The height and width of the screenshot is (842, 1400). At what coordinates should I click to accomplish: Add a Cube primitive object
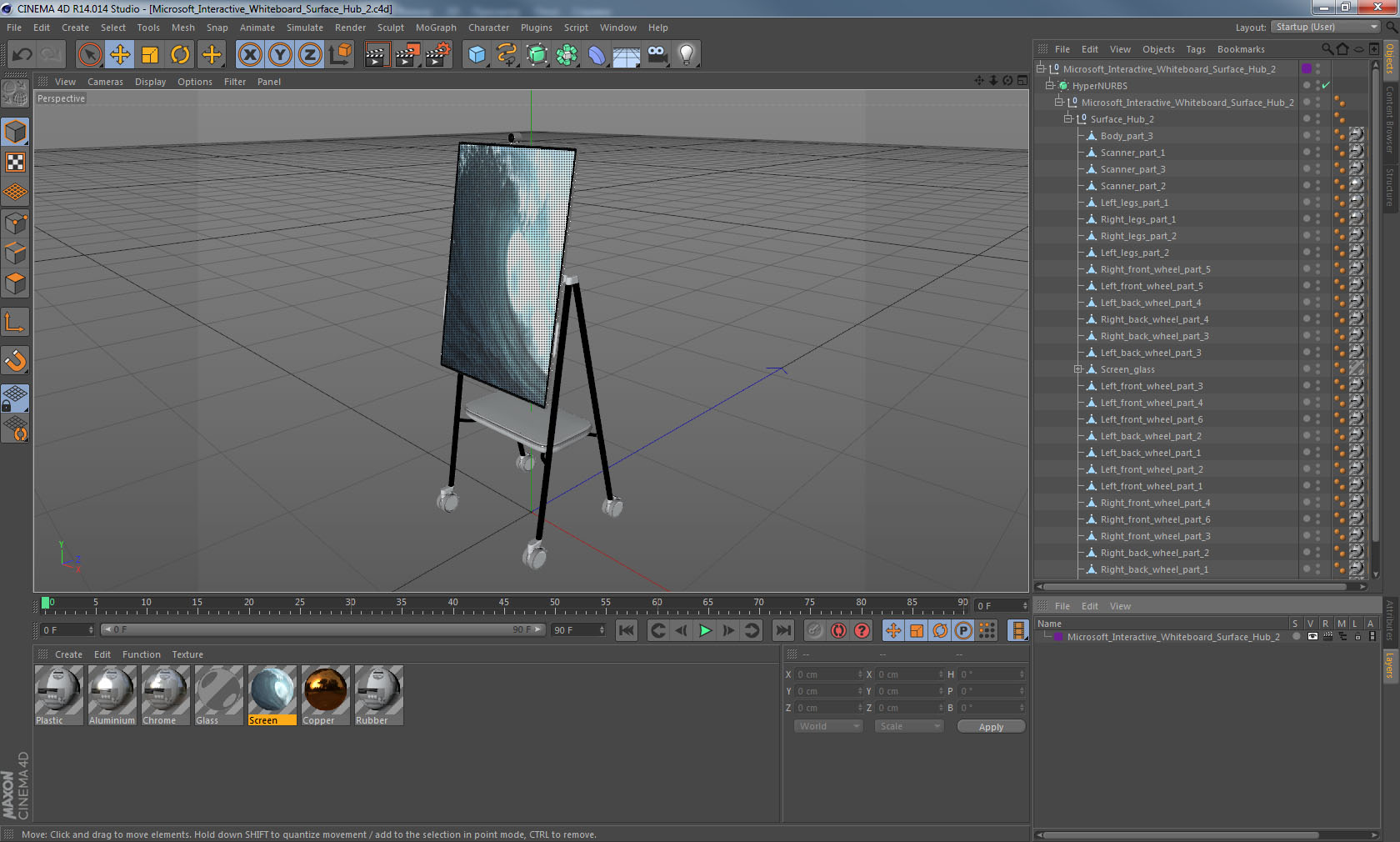pyautogui.click(x=477, y=55)
